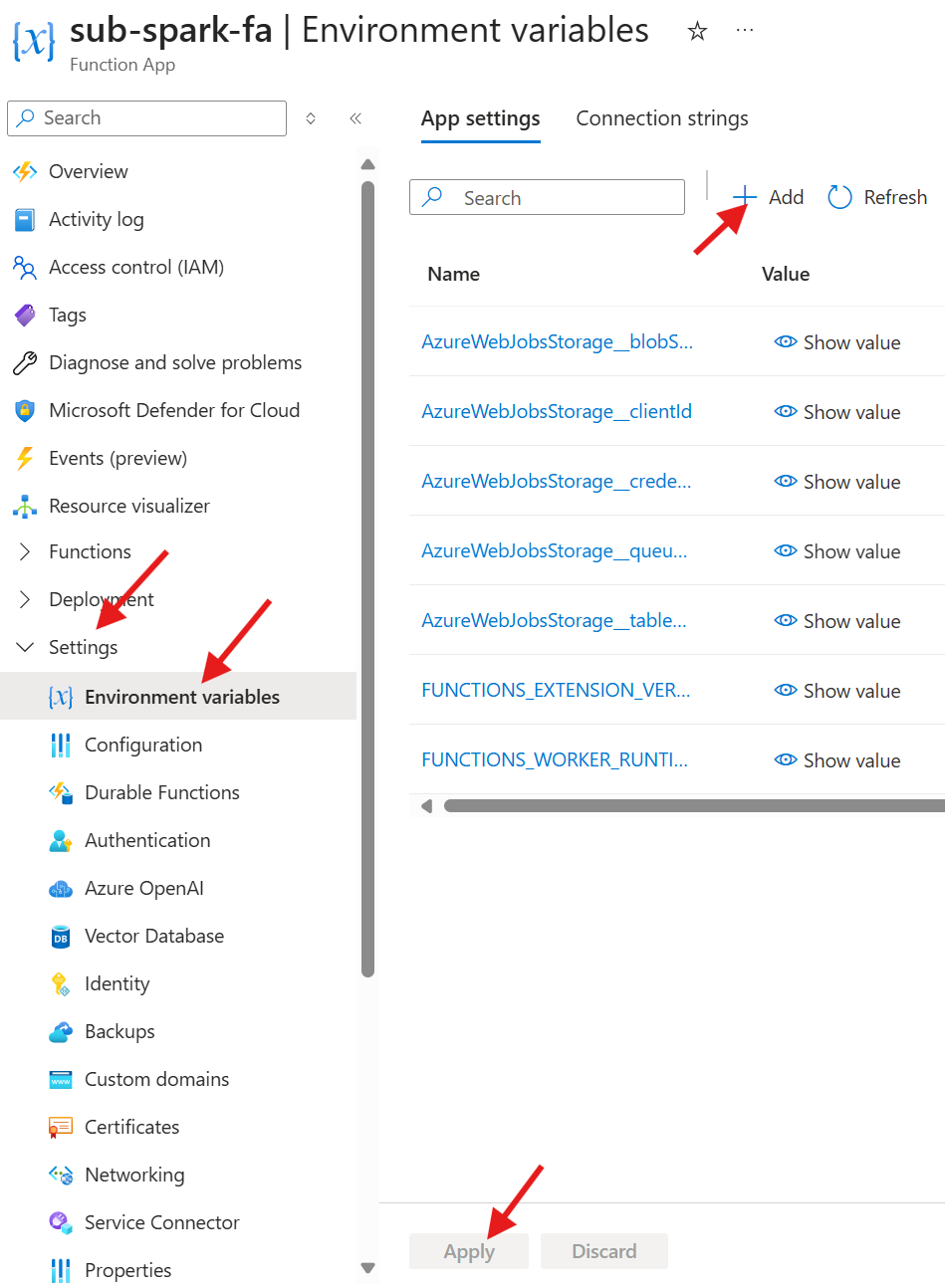Reveal value of FUNCTIONS_WORKER_RUNTIME setting
Image resolution: width=945 pixels, height=1288 pixels.
click(x=837, y=760)
